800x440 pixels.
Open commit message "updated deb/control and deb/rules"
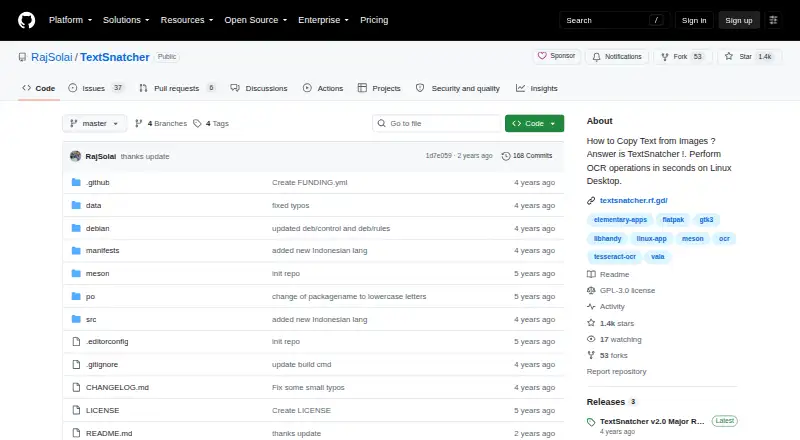331,228
